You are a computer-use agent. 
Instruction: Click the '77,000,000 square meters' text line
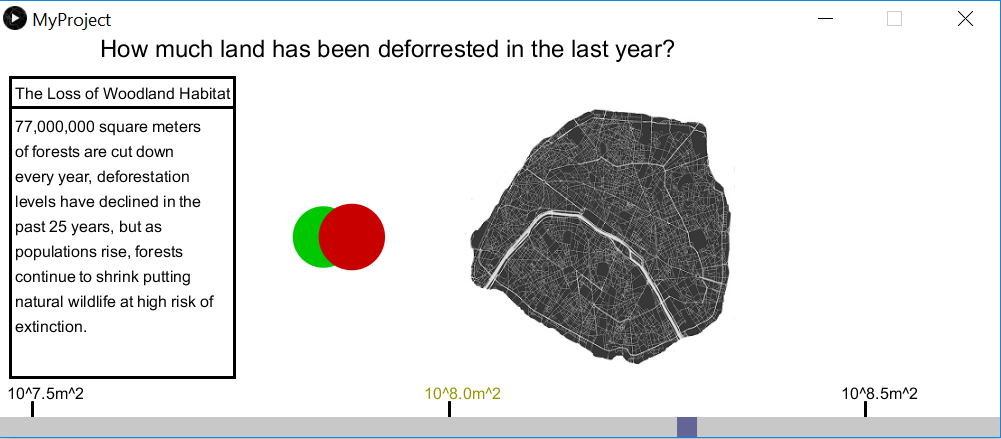[x=108, y=127]
